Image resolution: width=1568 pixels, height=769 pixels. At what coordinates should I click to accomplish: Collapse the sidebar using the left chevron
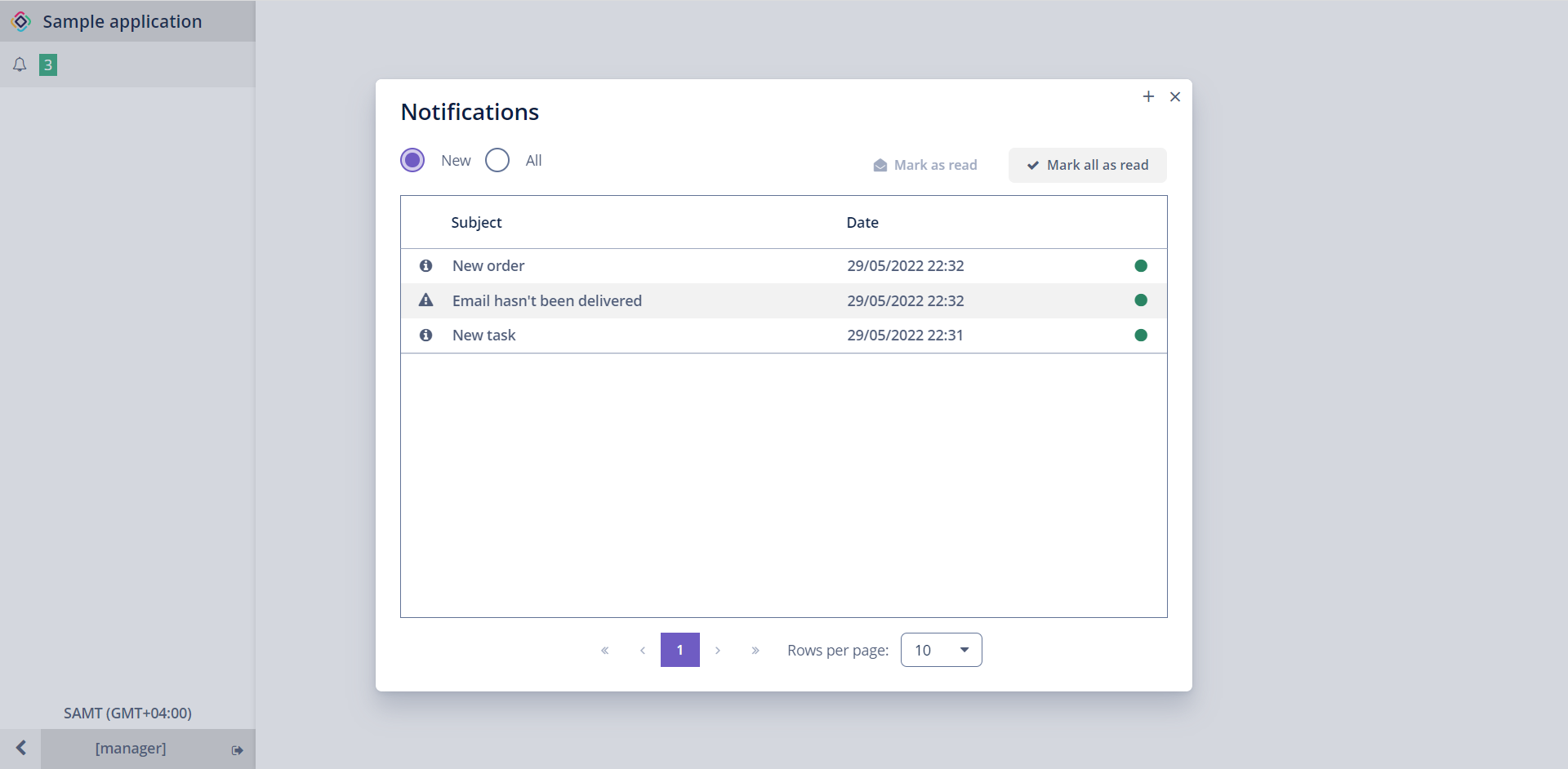tap(21, 748)
